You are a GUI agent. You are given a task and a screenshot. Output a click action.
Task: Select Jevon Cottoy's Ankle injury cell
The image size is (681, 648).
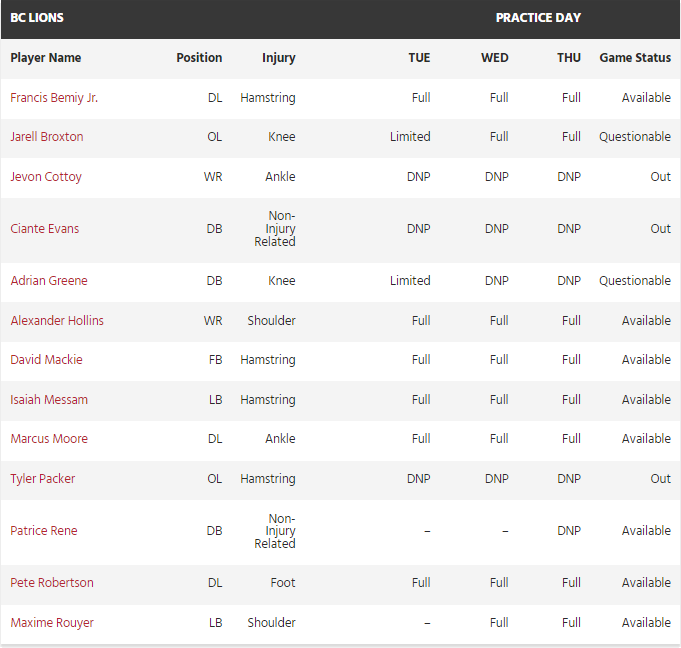[x=280, y=177]
